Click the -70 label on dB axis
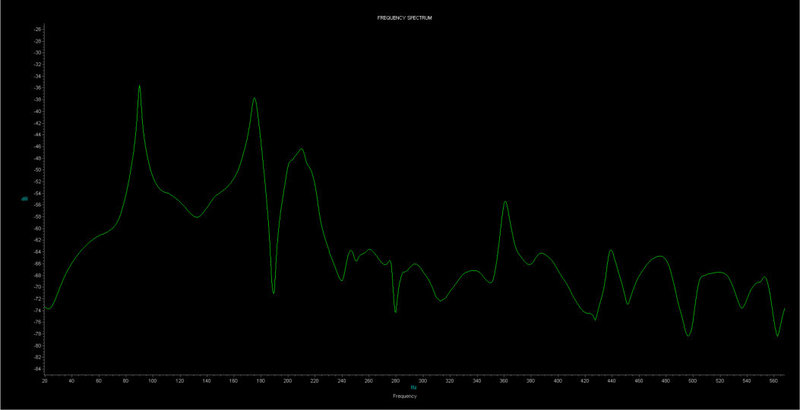 pos(37,287)
